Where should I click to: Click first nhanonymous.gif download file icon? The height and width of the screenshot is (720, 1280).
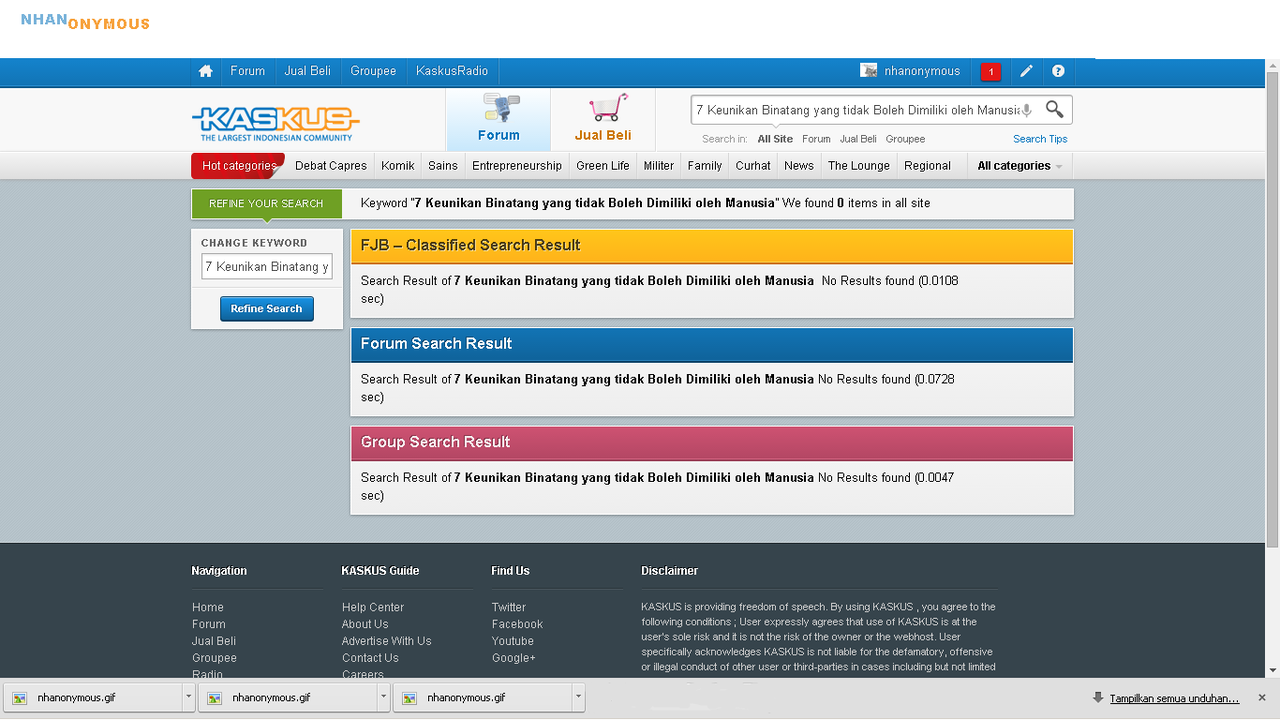click(x=19, y=698)
